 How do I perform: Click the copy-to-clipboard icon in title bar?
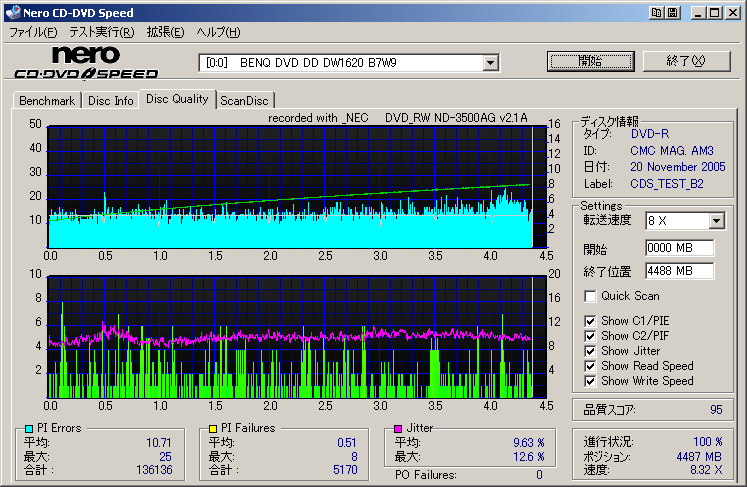(x=656, y=13)
